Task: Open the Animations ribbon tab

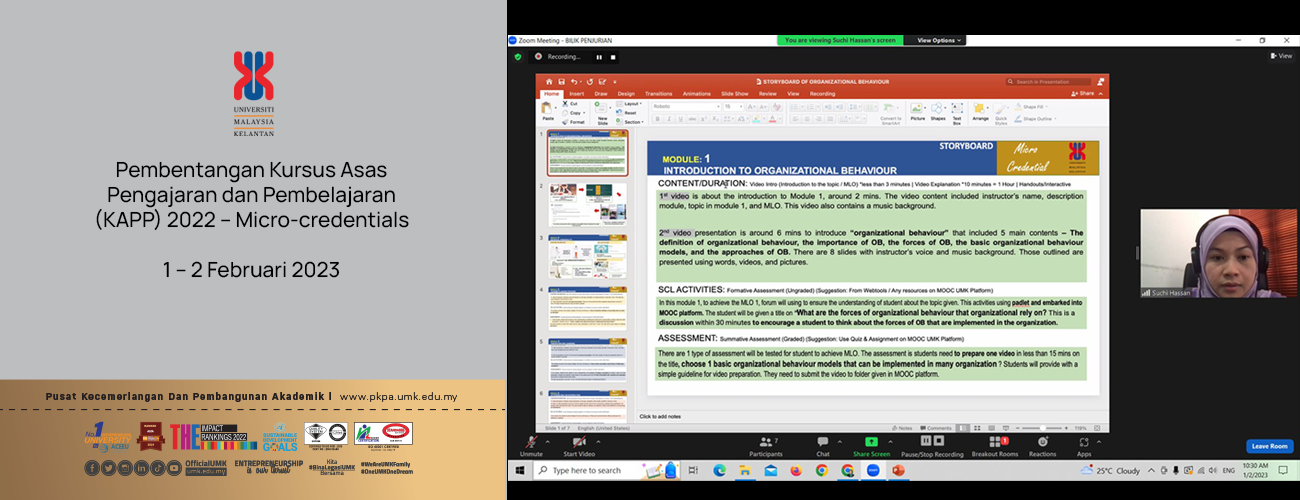Action: click(696, 94)
